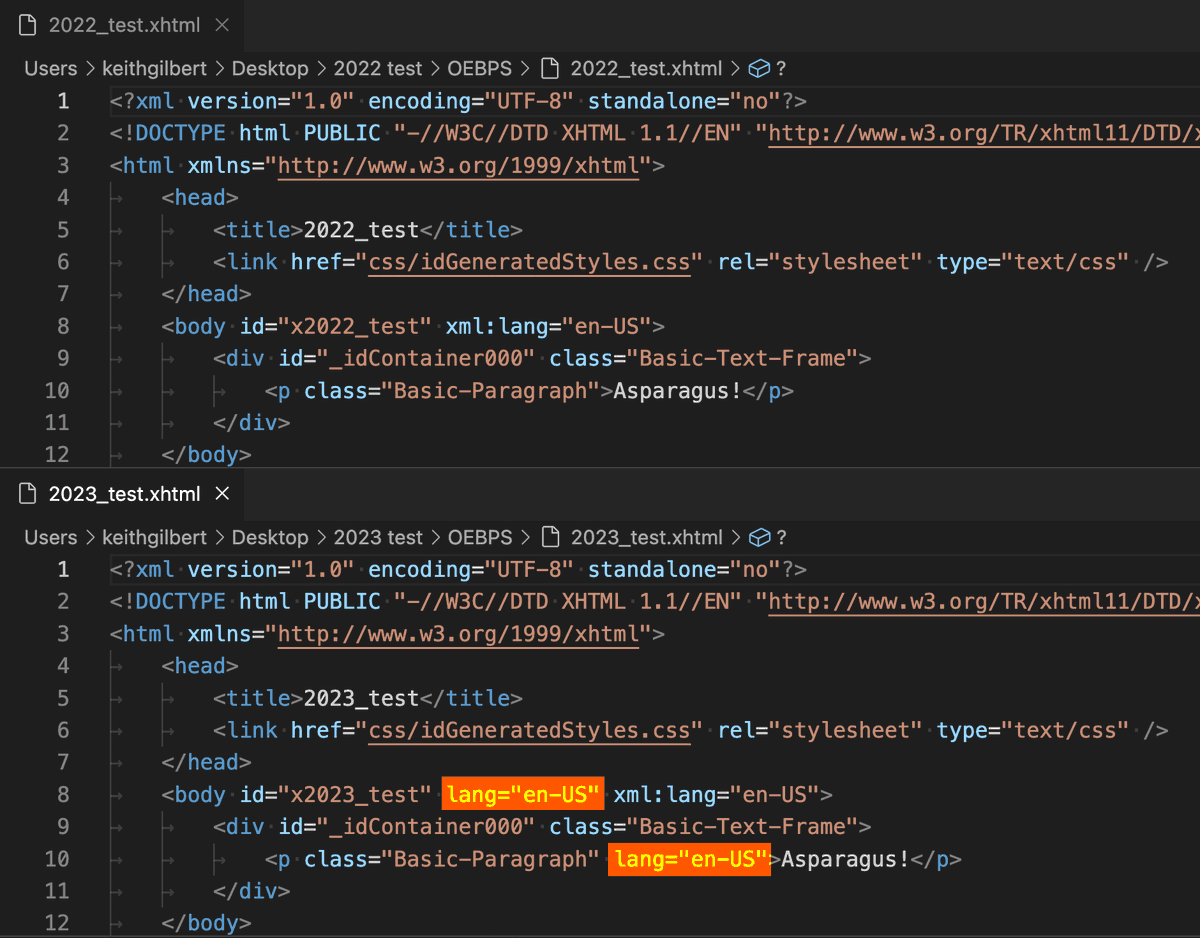Viewport: 1200px width, 938px height.
Task: Click "Basic-Text-Frame" class in top editor
Action: tap(743, 358)
